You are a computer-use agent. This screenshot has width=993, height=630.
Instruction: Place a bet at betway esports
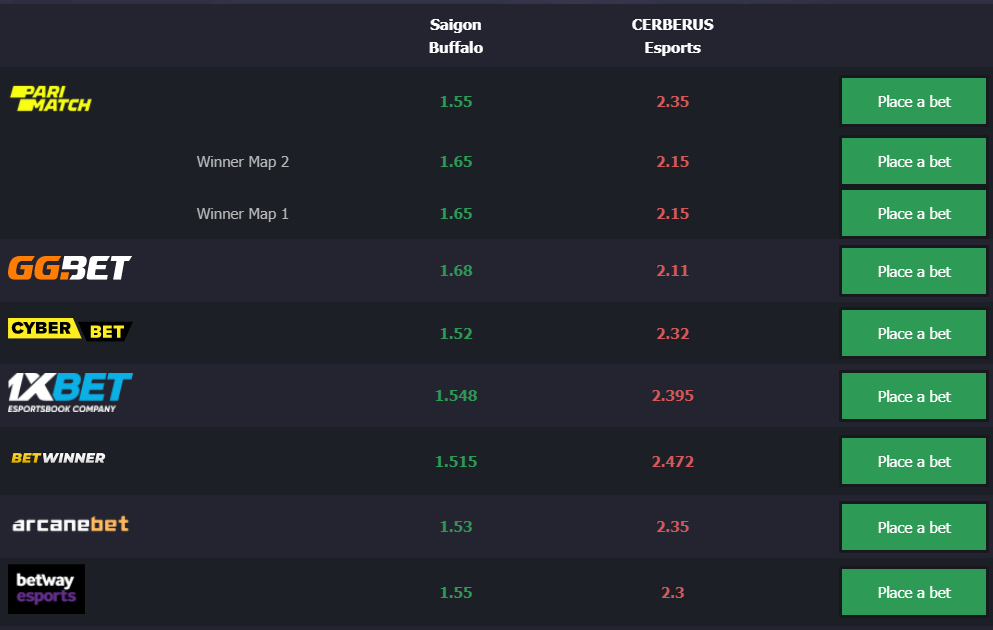(913, 593)
